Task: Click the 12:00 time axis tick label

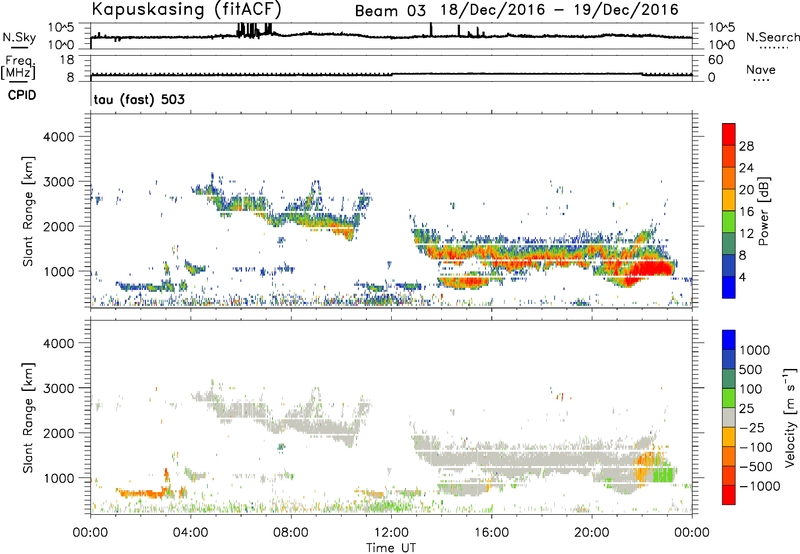Action: pyautogui.click(x=391, y=533)
